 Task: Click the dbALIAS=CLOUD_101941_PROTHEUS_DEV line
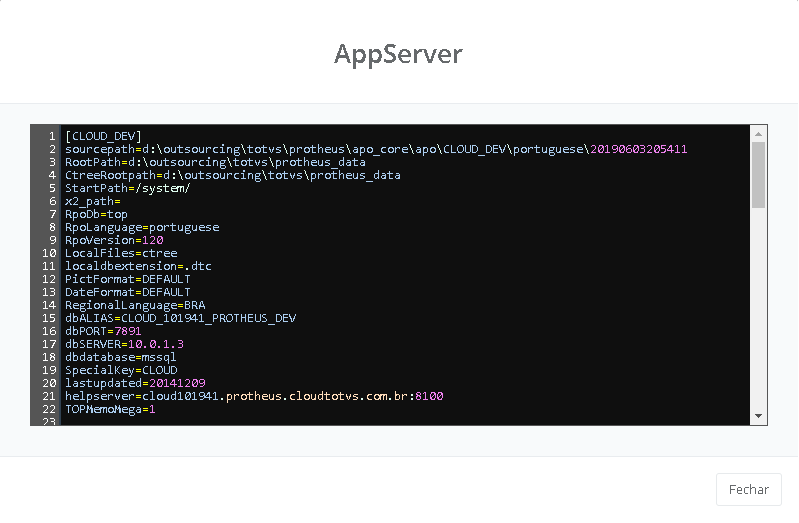tap(180, 318)
